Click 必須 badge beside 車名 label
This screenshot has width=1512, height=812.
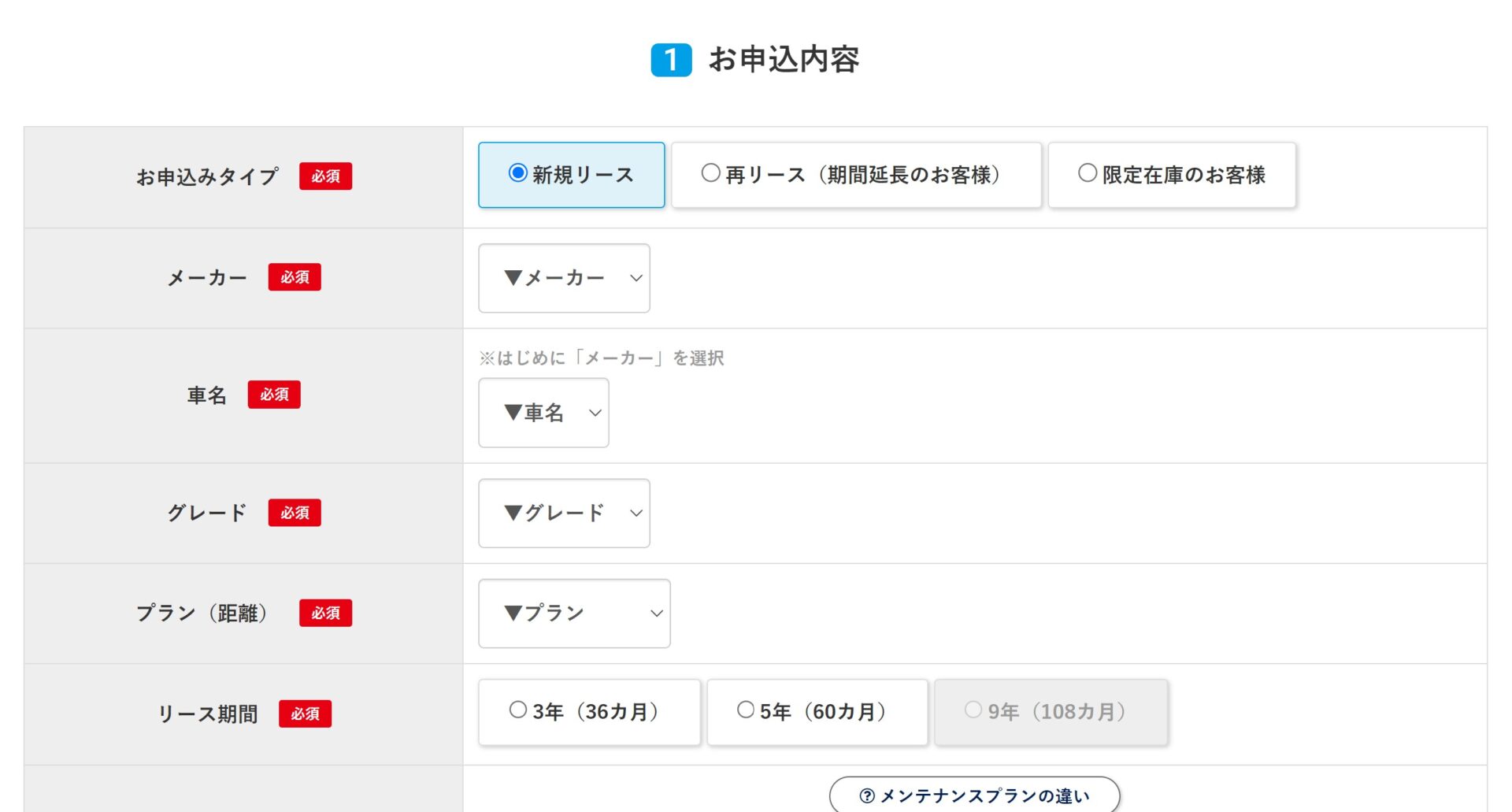[274, 395]
